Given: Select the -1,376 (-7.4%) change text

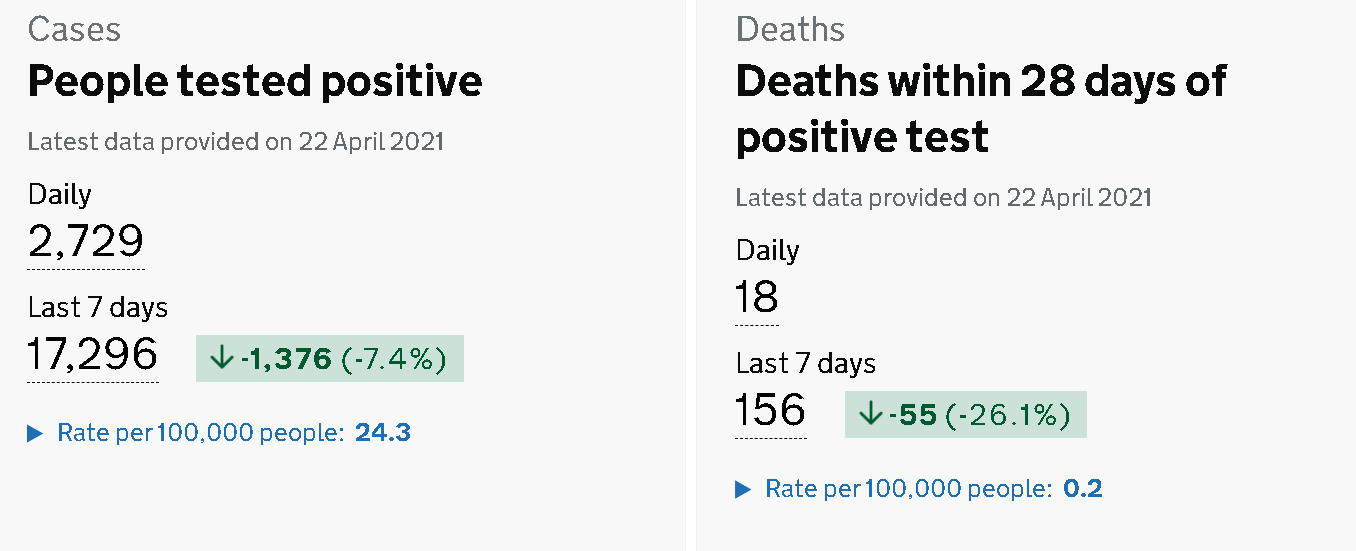Looking at the screenshot, I should (344, 359).
